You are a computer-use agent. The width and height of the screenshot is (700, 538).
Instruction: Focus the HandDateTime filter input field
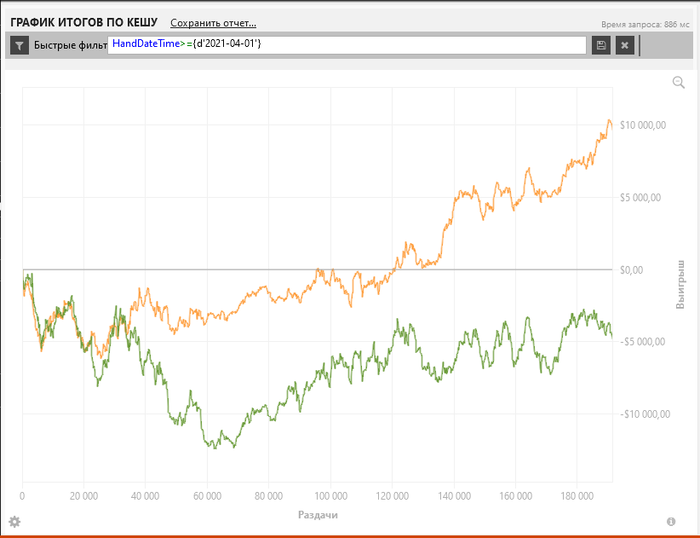click(x=346, y=45)
